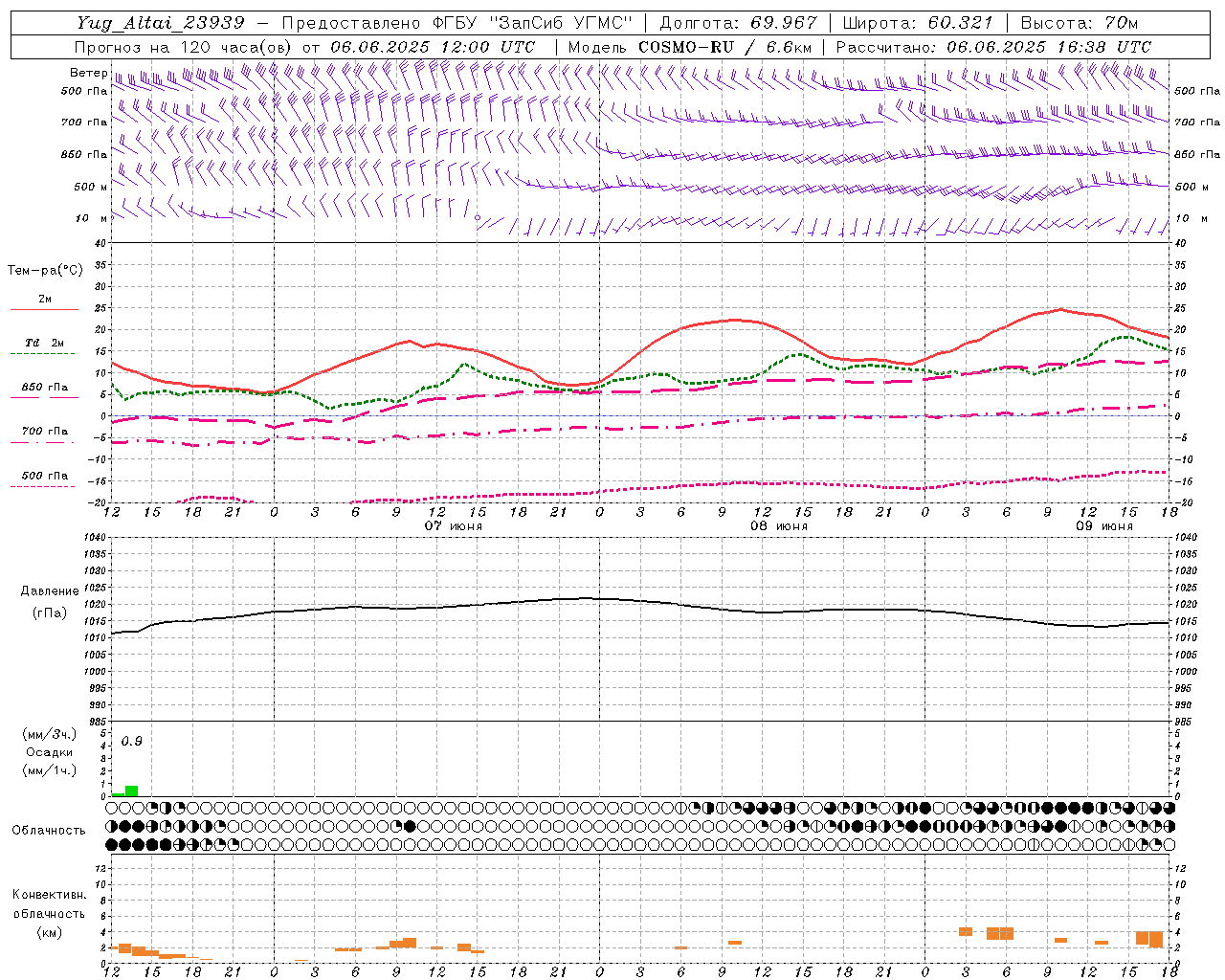The width and height of the screenshot is (1225, 980).
Task: Click the Конвективн. label of the convective panel
Action: point(49,895)
